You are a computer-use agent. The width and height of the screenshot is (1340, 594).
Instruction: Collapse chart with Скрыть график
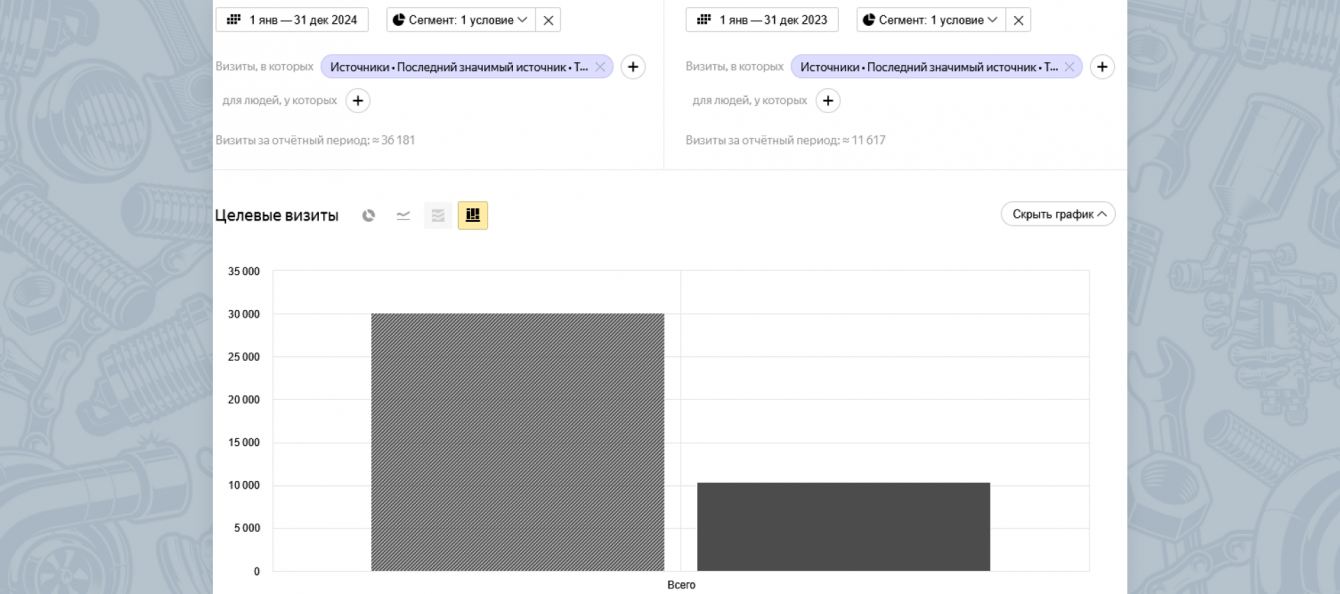(x=1058, y=214)
